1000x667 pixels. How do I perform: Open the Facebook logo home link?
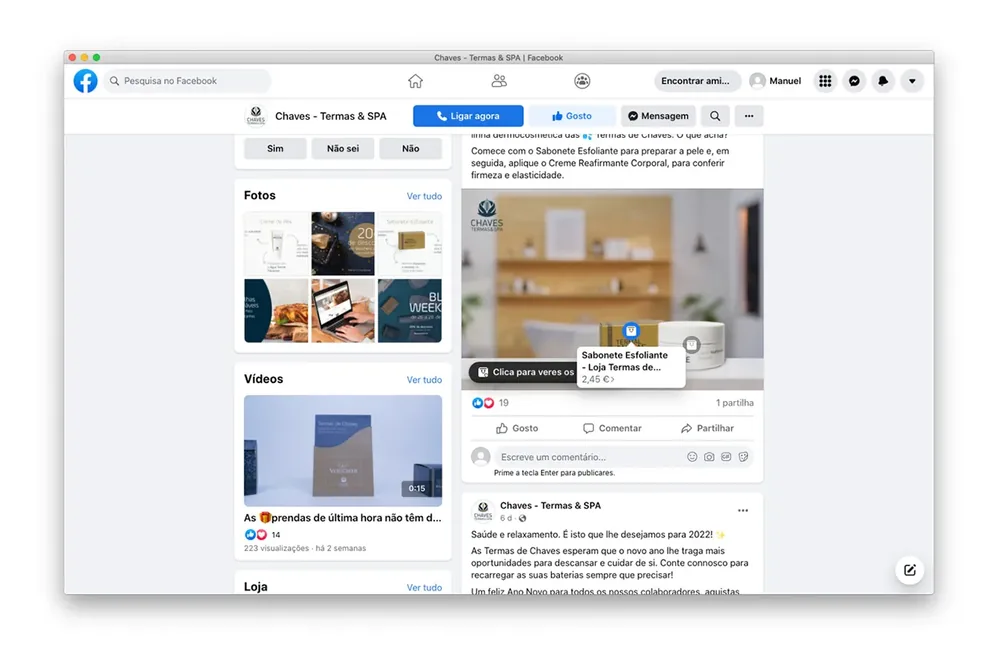tap(85, 81)
